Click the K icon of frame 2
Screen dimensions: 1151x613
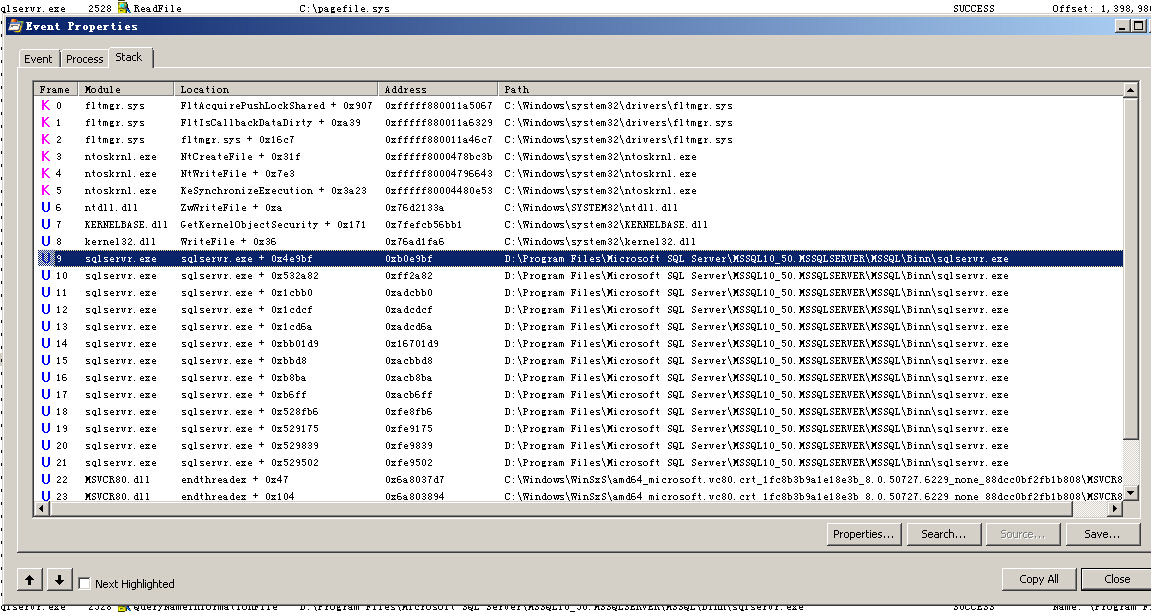pyautogui.click(x=46, y=139)
